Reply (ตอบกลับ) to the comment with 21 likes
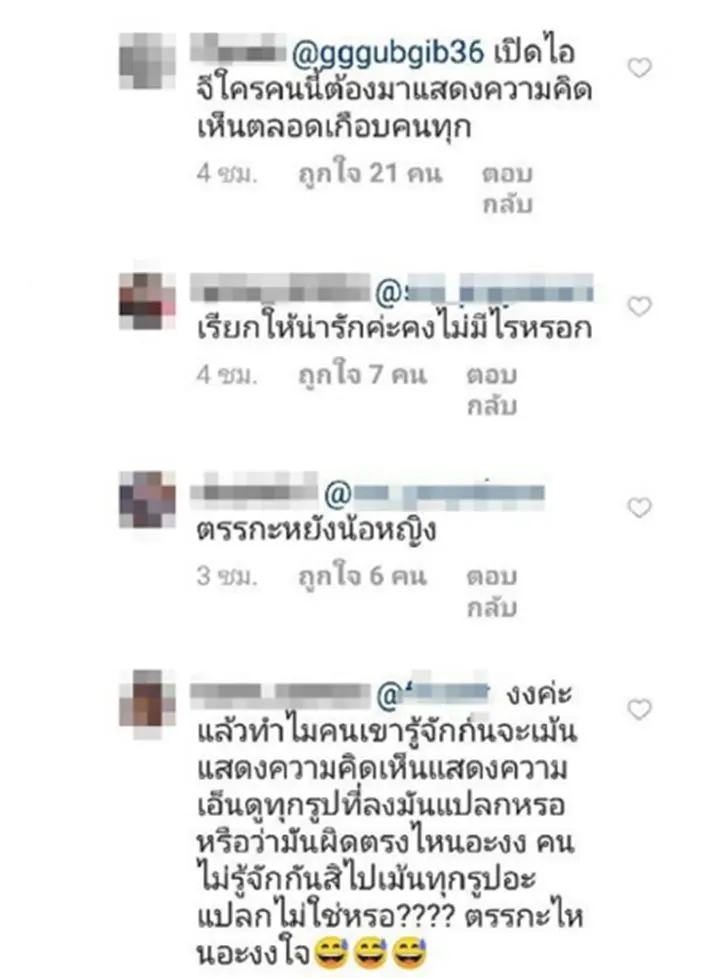The height and width of the screenshot is (978, 726). pos(507,188)
